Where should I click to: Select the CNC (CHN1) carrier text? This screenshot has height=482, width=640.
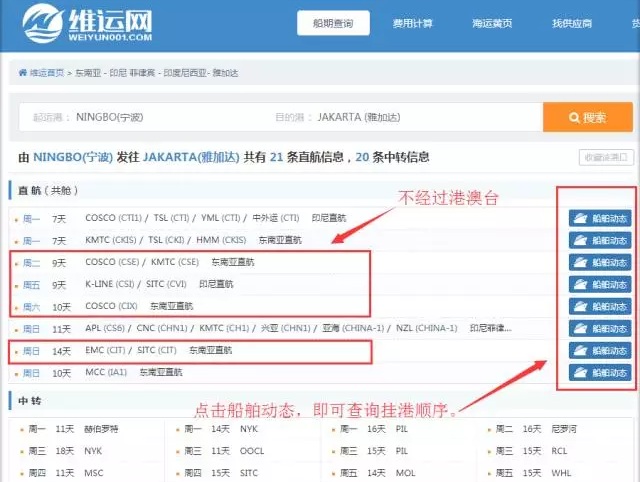(x=162, y=328)
